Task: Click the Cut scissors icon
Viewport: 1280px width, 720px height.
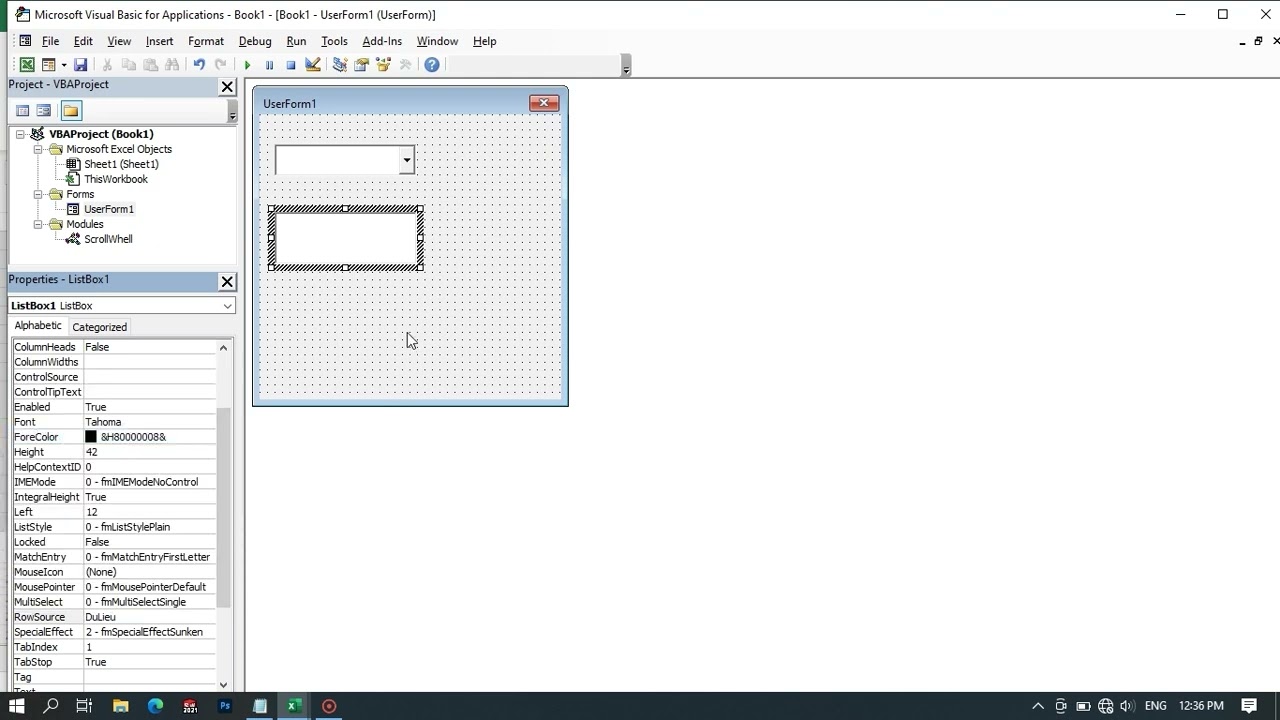Action: coord(107,65)
